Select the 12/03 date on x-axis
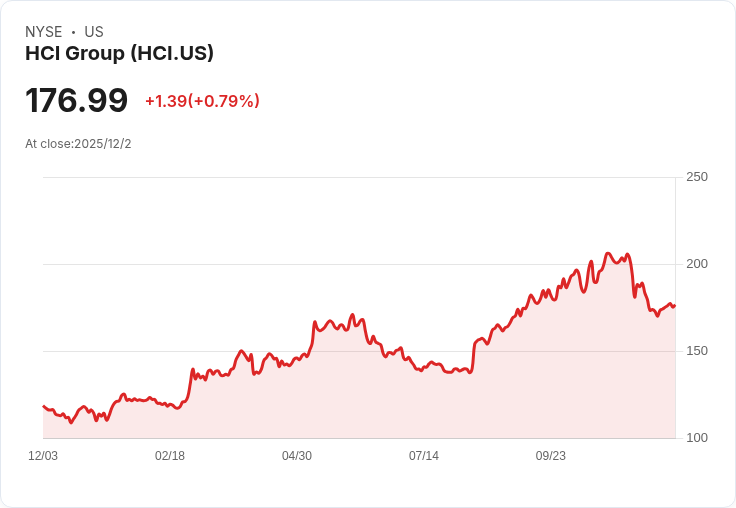736x508 pixels. pos(43,456)
